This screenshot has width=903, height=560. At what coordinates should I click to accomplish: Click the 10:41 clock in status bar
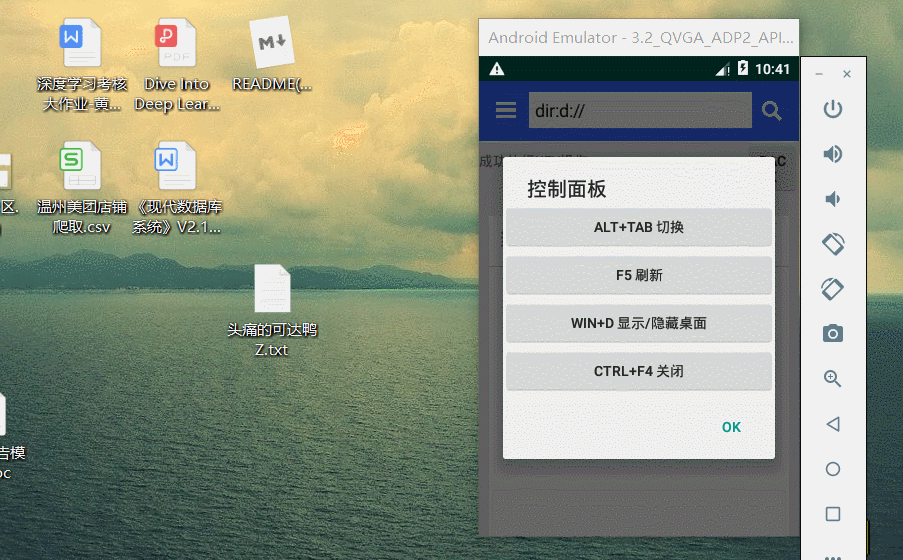(772, 69)
